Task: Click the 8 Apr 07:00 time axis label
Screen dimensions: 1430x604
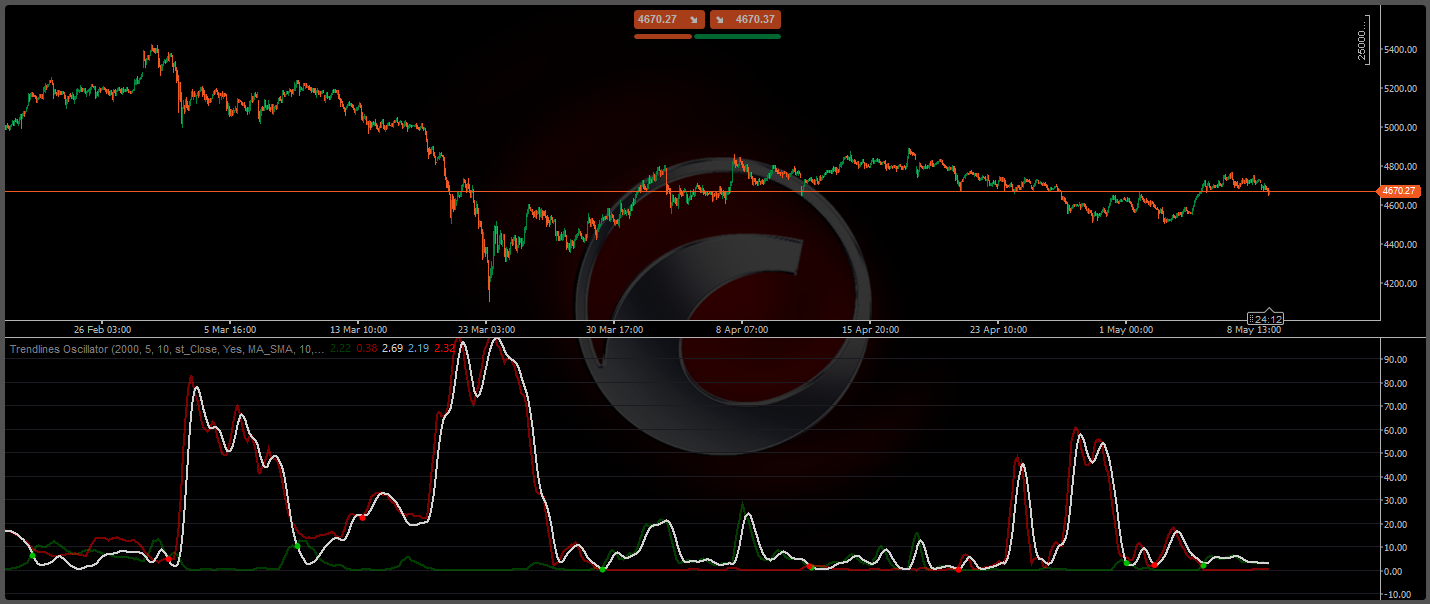Action: pyautogui.click(x=742, y=329)
